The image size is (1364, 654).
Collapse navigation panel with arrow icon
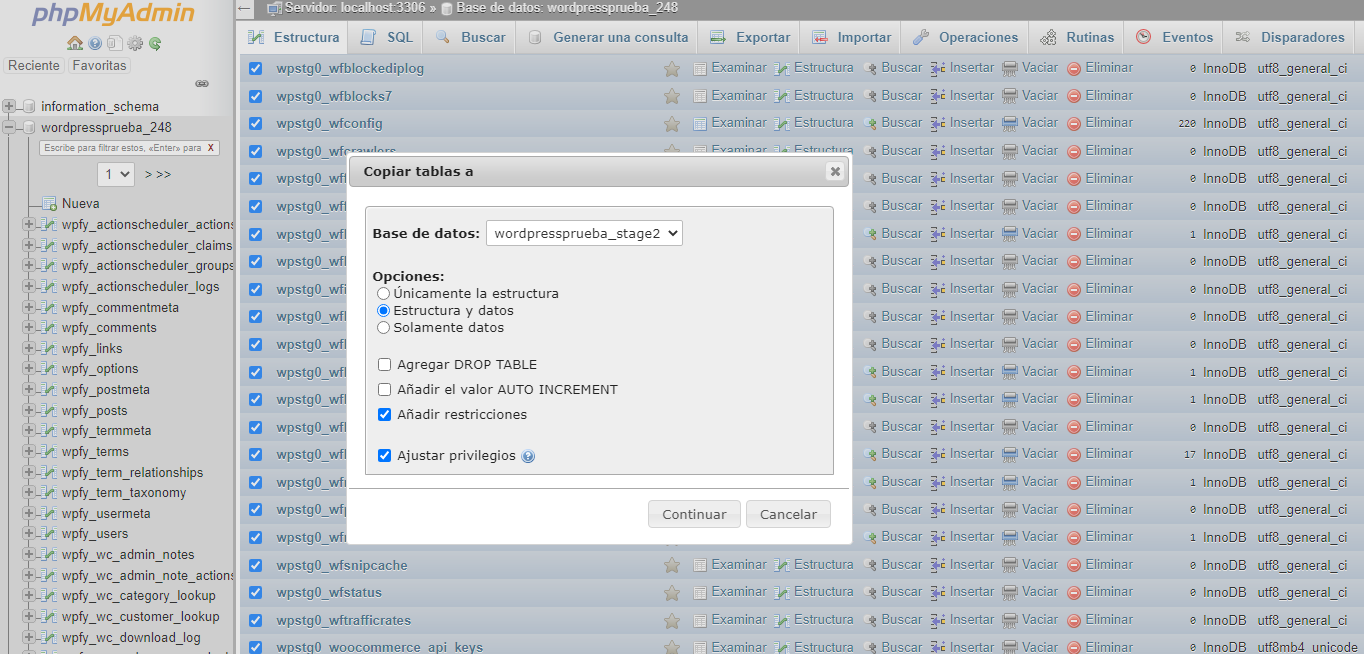coord(246,9)
